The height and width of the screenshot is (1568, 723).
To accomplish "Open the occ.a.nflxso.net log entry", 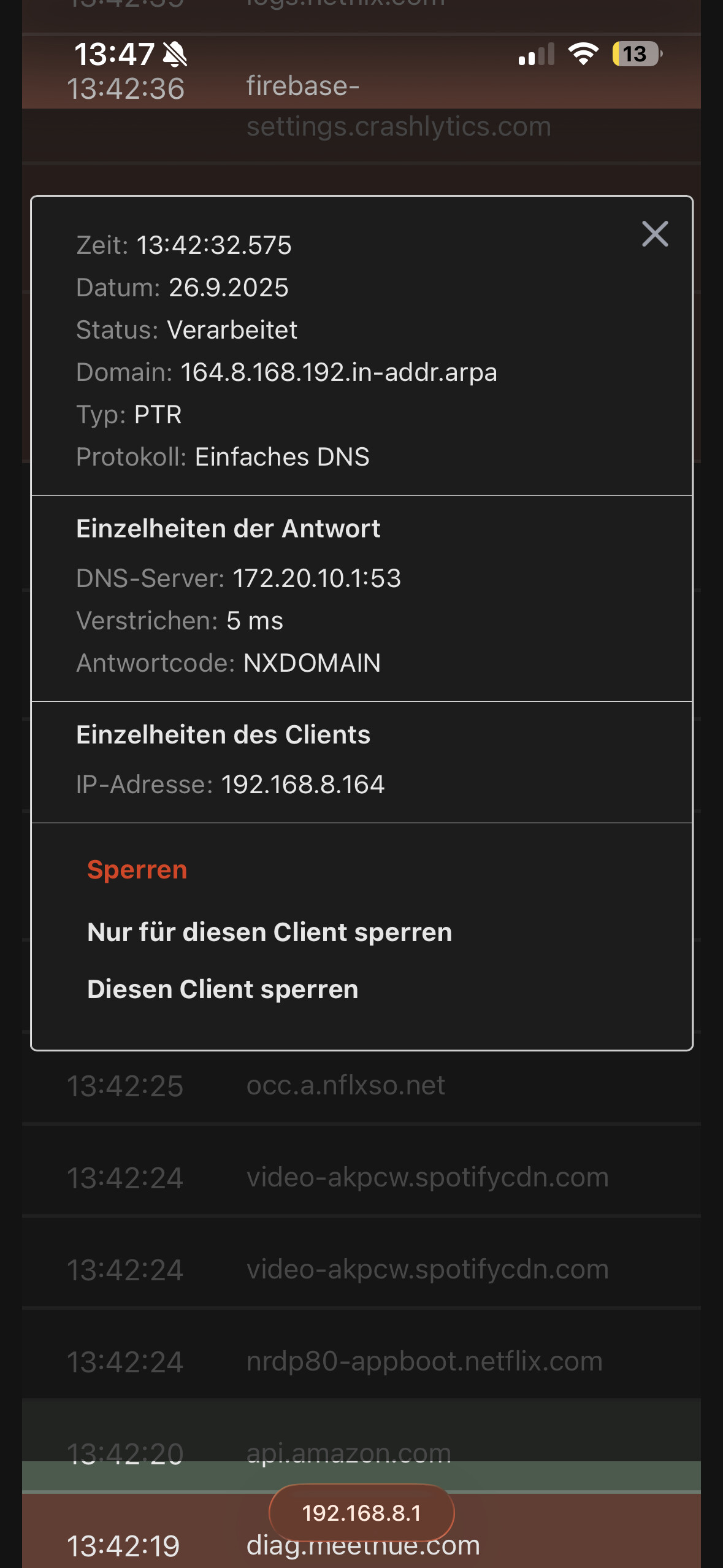I will coord(345,1085).
